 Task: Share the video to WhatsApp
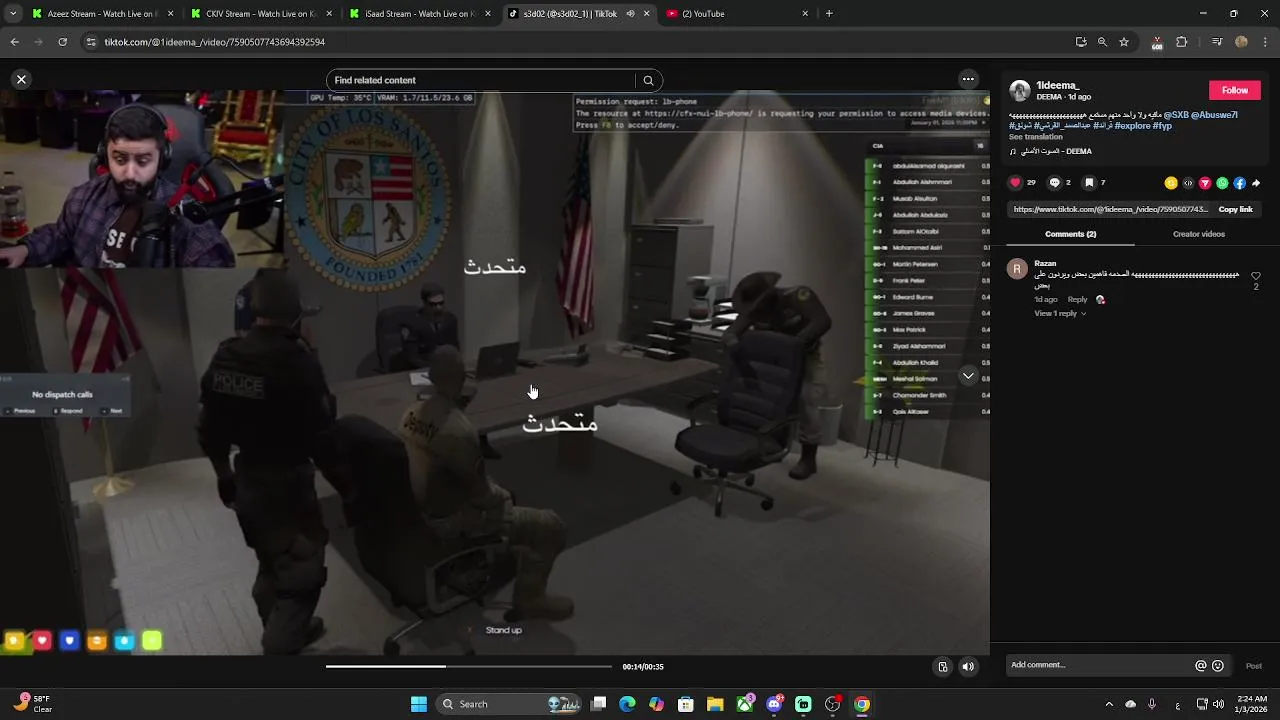pyautogui.click(x=1222, y=183)
